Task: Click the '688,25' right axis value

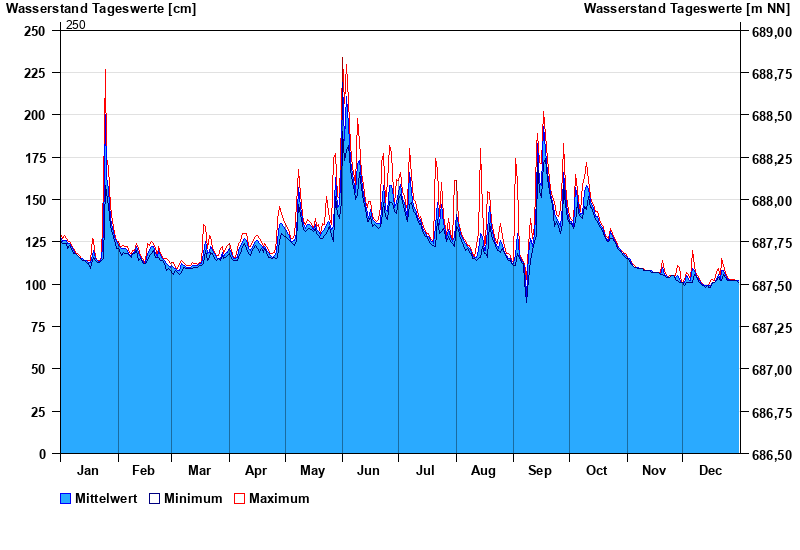Action: 772,159
